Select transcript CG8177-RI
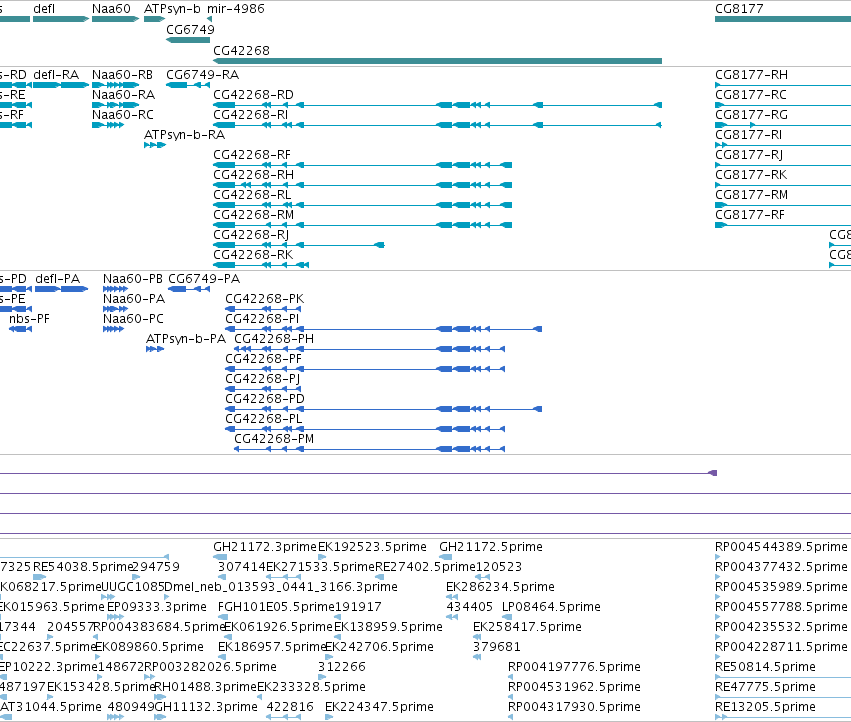The width and height of the screenshot is (851, 722). (x=783, y=145)
